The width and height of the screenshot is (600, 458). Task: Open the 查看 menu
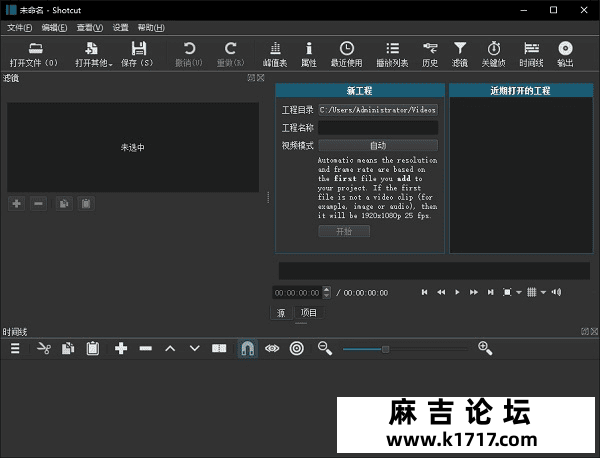pos(90,28)
